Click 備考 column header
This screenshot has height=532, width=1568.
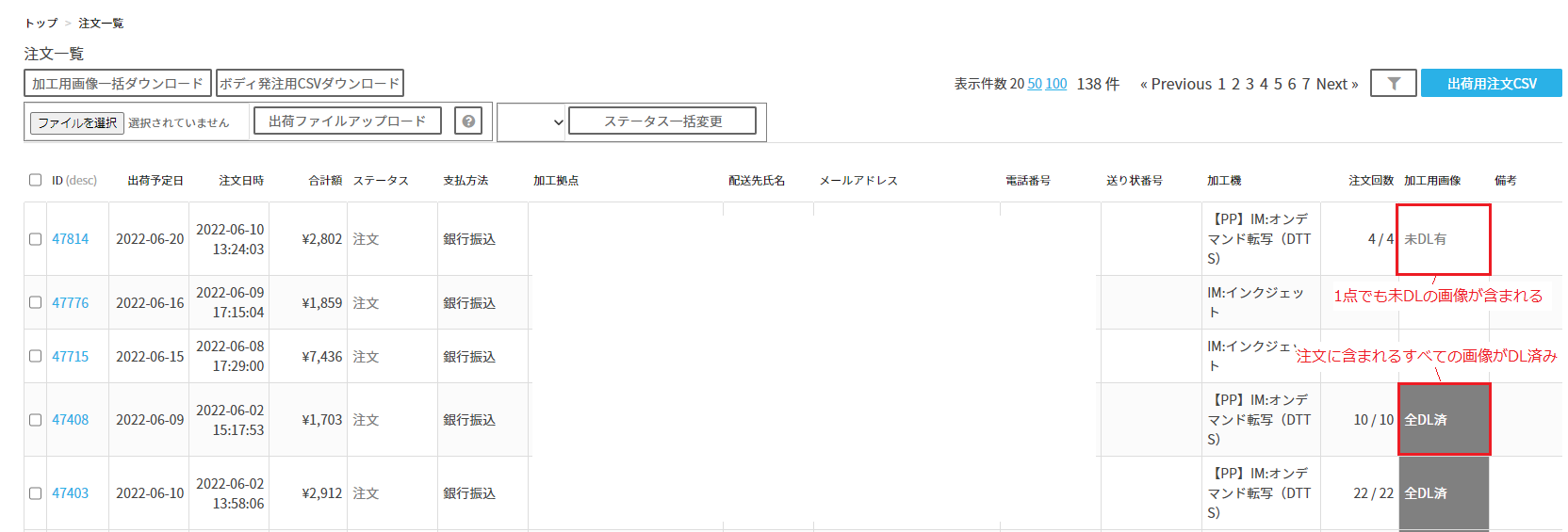pyautogui.click(x=1506, y=180)
